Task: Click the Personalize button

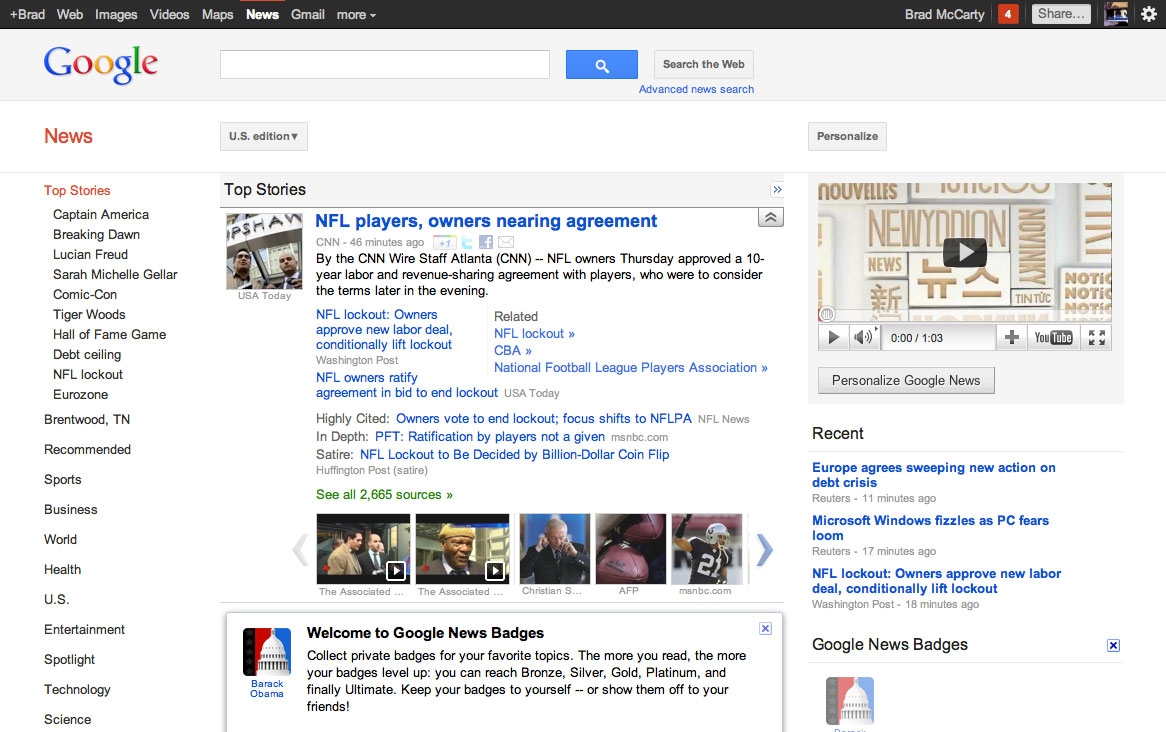Action: (847, 137)
